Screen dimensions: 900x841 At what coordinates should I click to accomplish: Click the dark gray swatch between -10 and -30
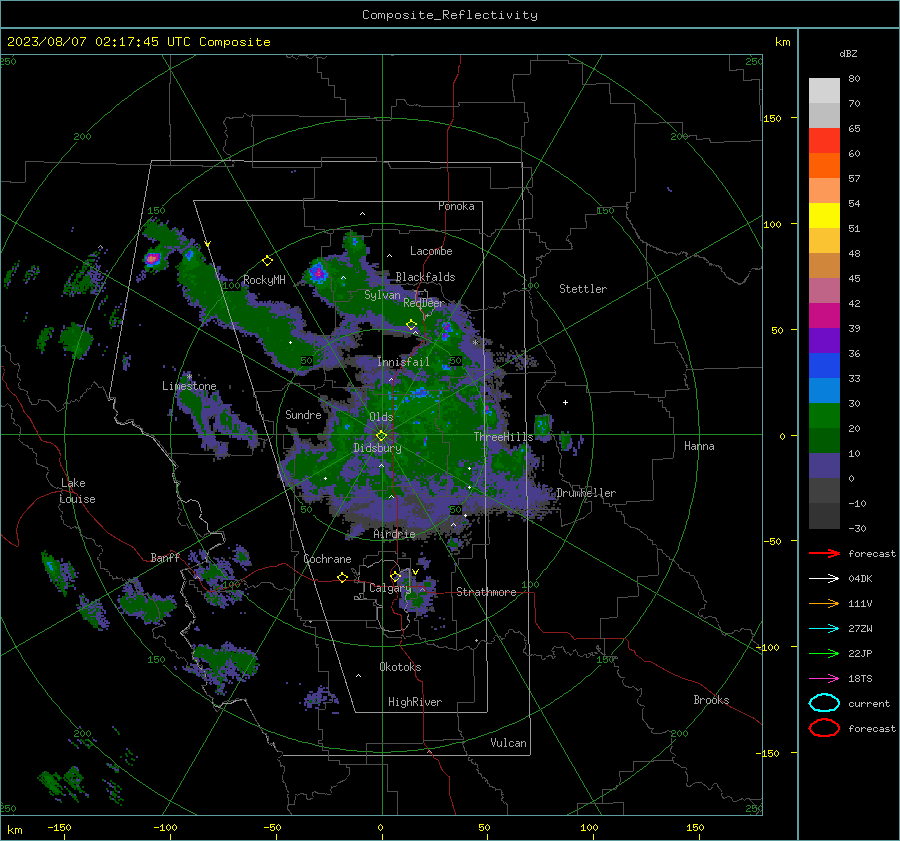[x=824, y=516]
